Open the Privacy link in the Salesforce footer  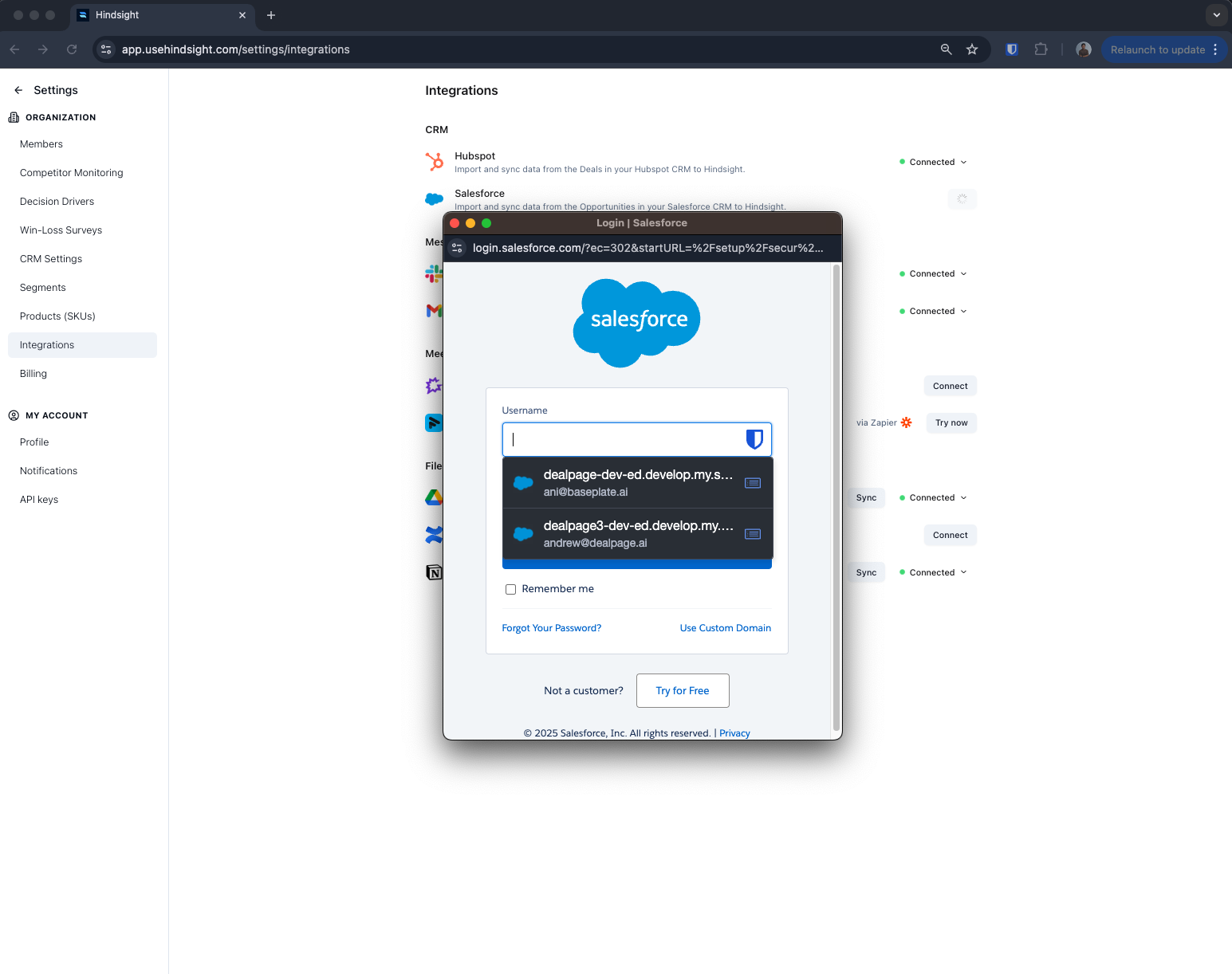pos(734,733)
